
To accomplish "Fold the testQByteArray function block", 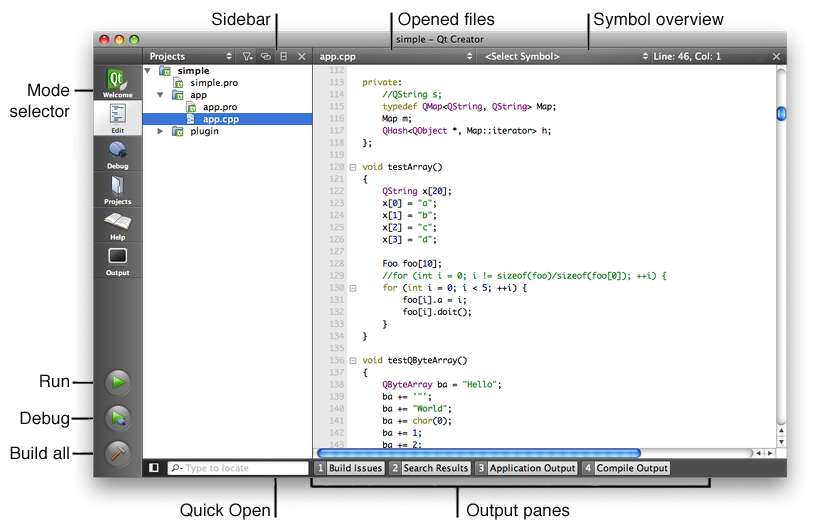I will click(x=353, y=360).
